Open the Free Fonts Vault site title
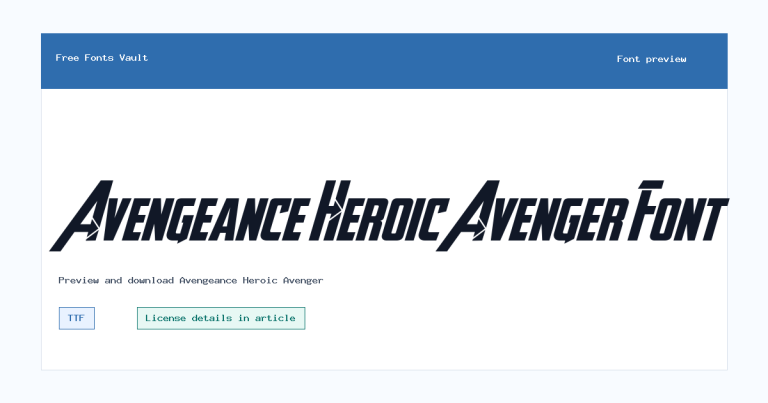This screenshot has width=768, height=403. (101, 58)
